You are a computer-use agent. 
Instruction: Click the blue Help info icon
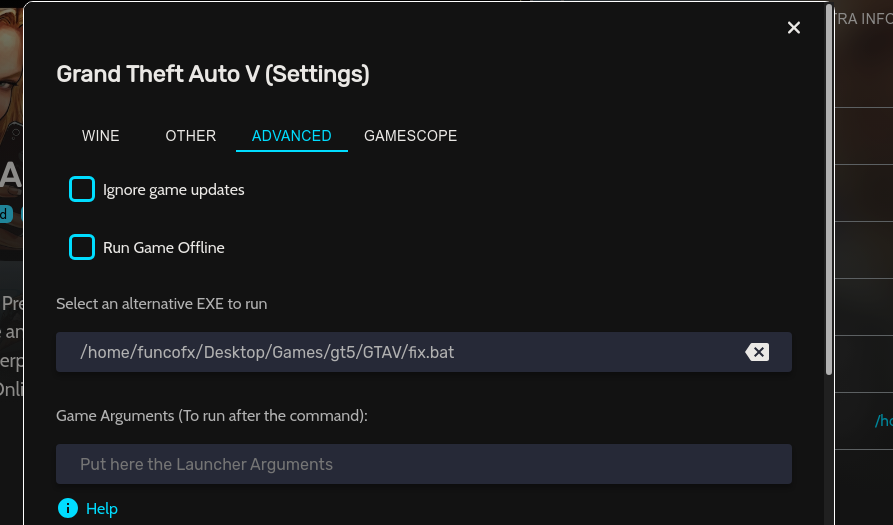point(68,508)
